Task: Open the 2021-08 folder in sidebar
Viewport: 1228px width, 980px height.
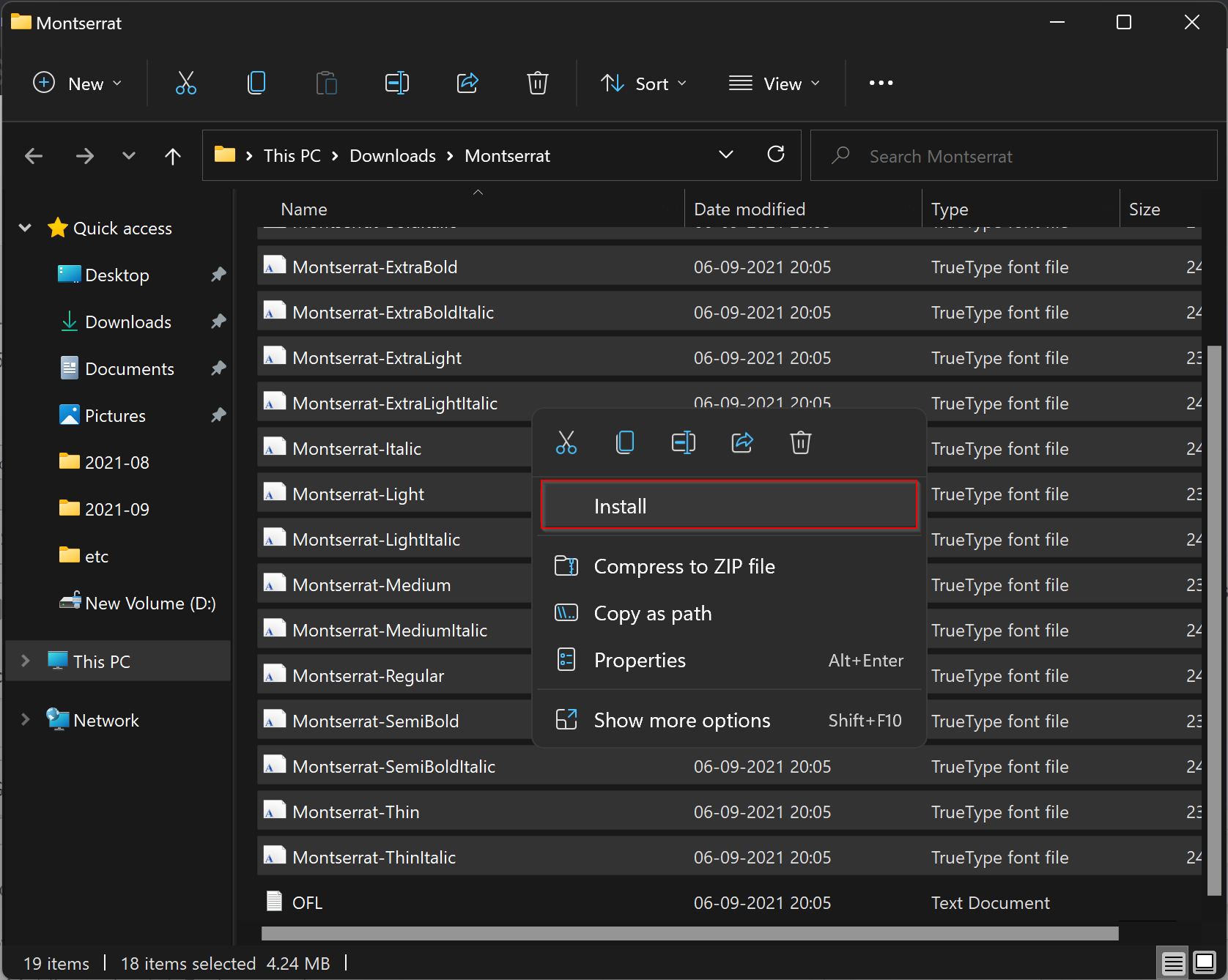Action: click(x=117, y=463)
